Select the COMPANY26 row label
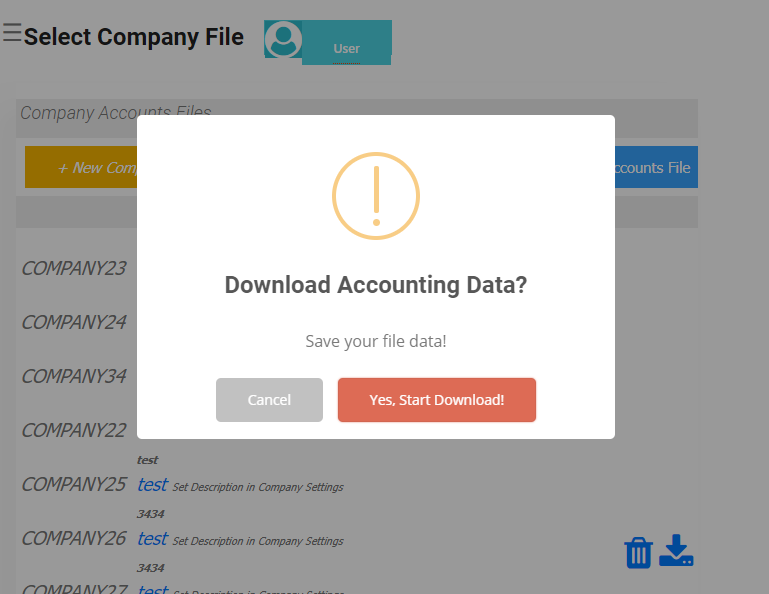 coord(74,538)
